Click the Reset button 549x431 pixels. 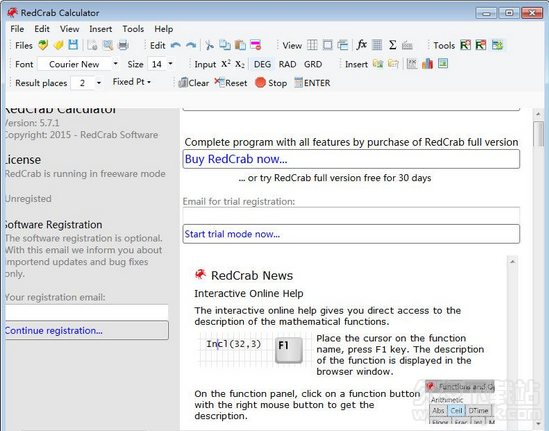coord(231,83)
